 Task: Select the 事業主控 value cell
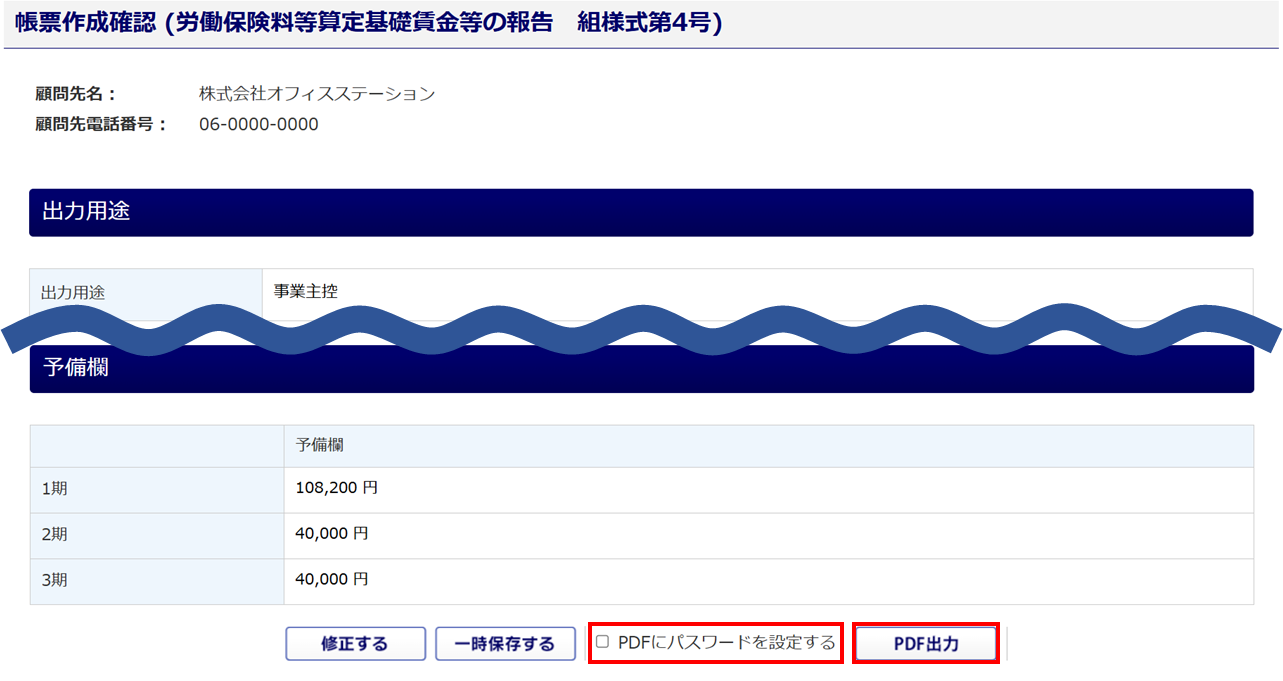tap(306, 292)
